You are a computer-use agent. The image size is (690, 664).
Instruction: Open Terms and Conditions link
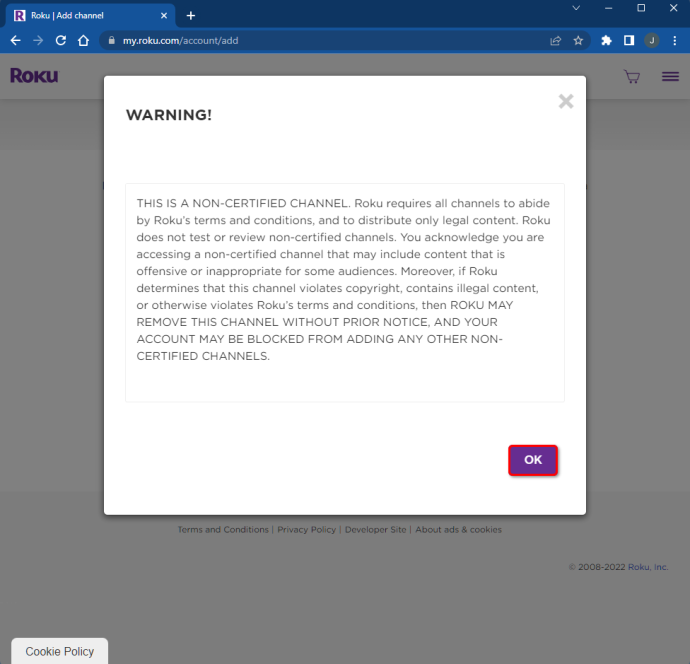[x=223, y=529]
